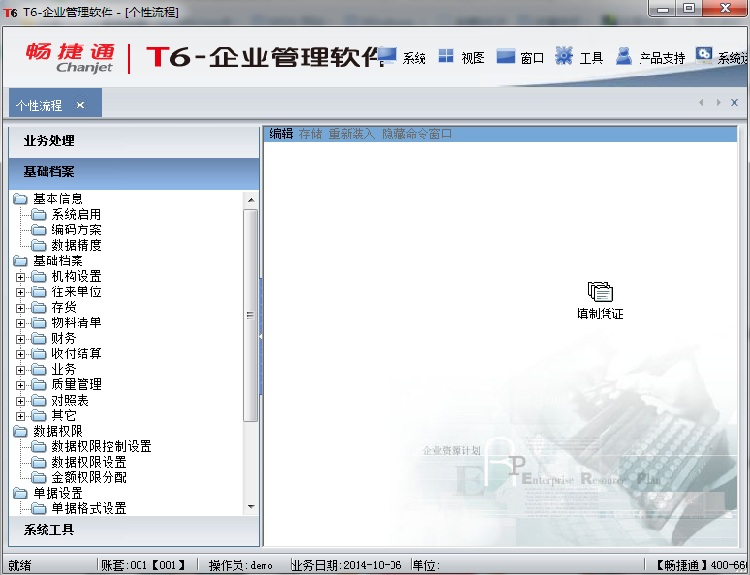Go to next tab with right arrow

[x=718, y=102]
